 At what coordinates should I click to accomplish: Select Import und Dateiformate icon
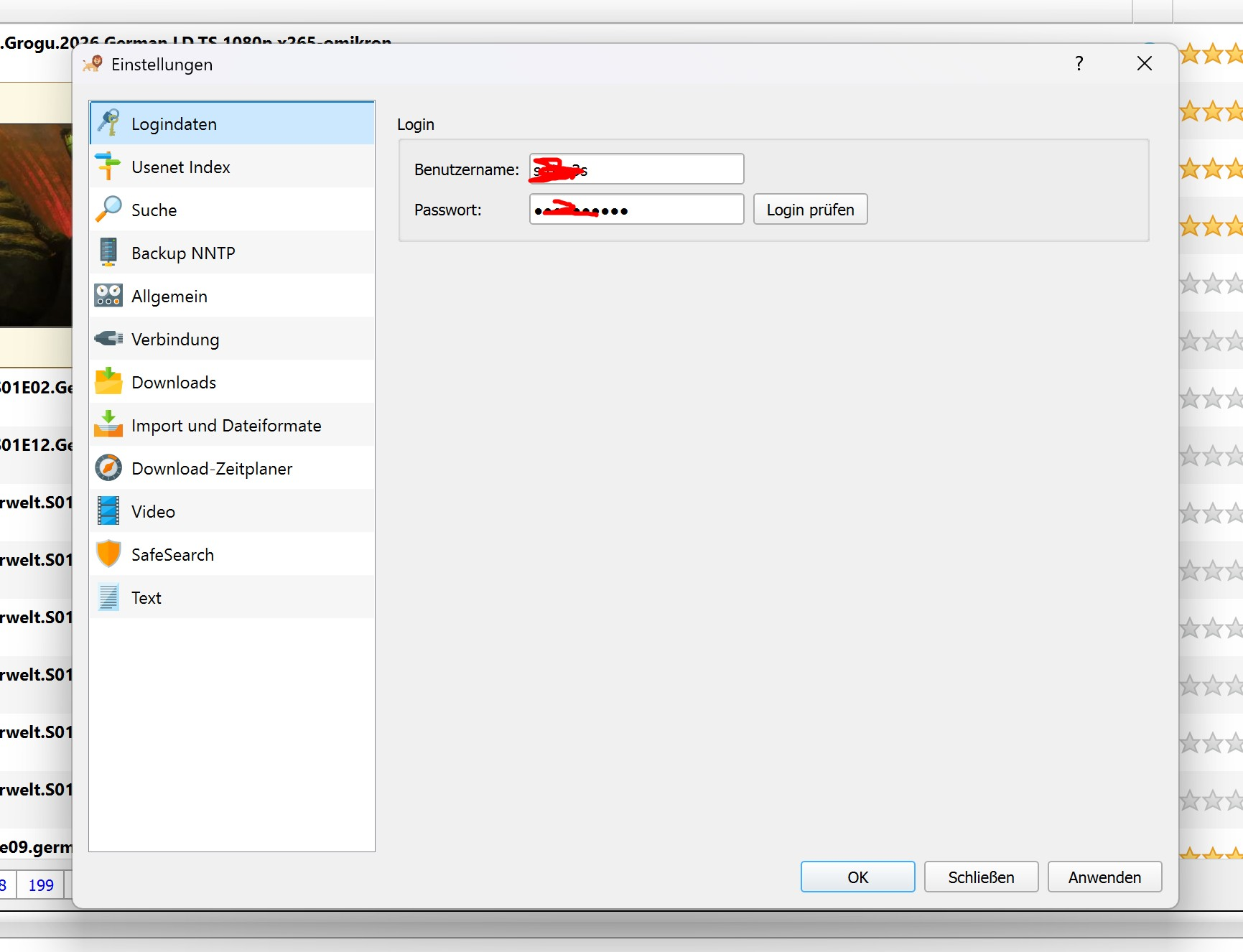(x=108, y=424)
